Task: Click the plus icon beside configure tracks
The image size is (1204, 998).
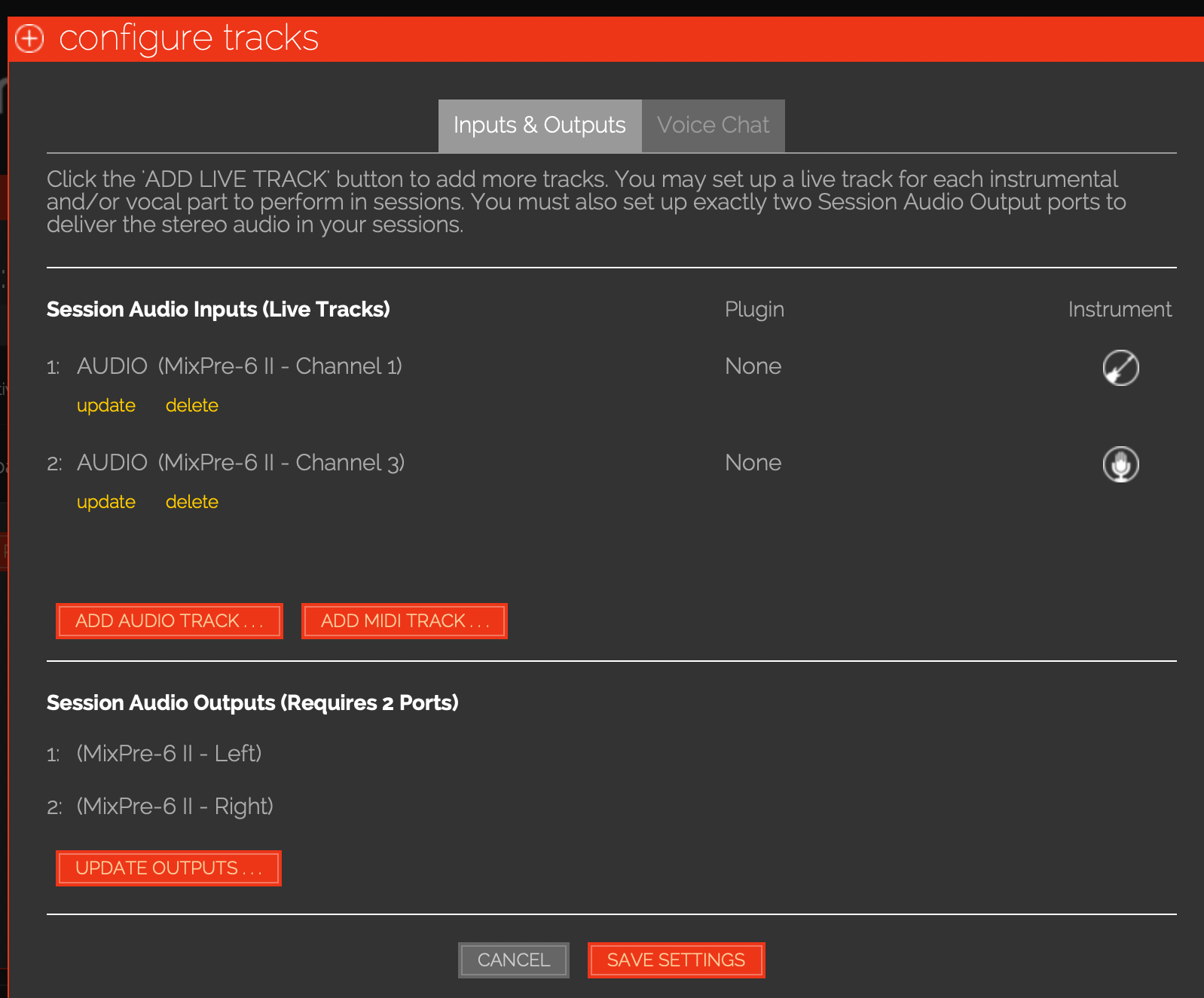Action: (30, 38)
